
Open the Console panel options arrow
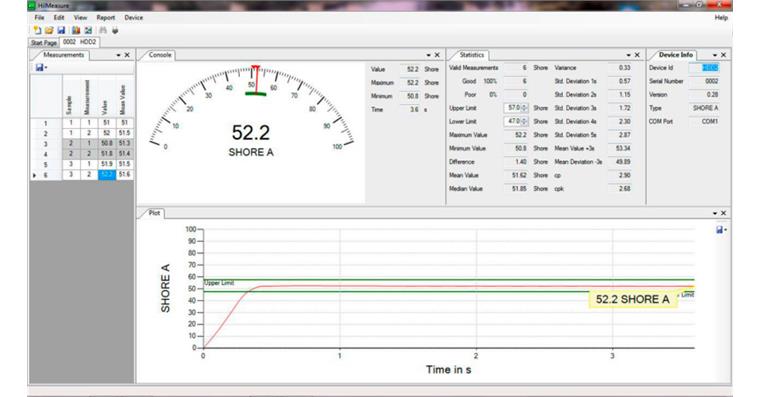(428, 55)
